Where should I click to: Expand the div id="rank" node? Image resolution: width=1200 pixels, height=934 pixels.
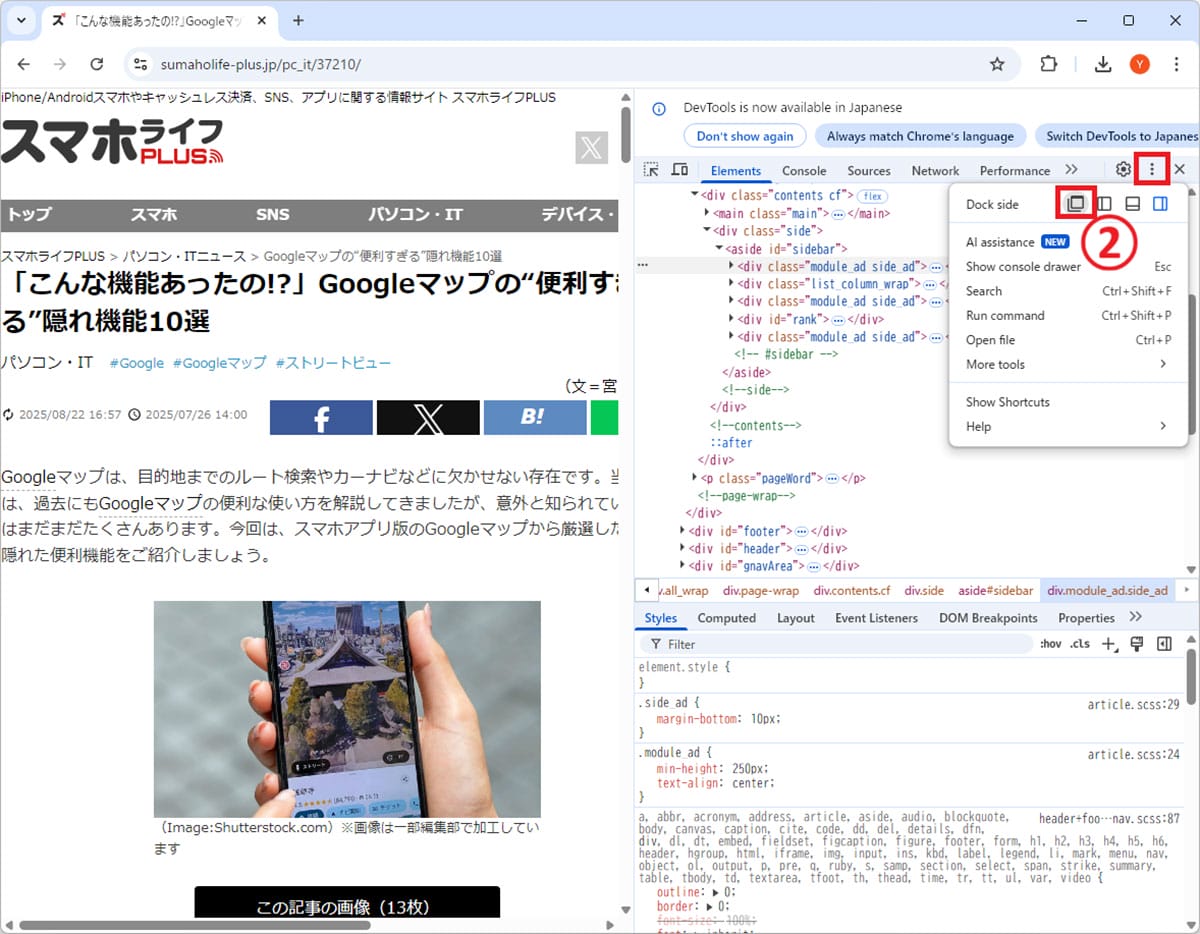733,319
